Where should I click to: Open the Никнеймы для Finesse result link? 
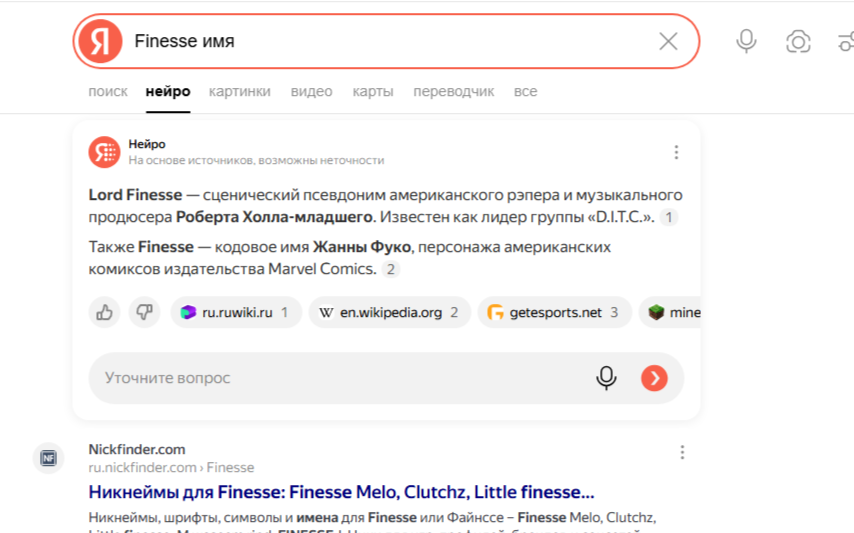341,492
